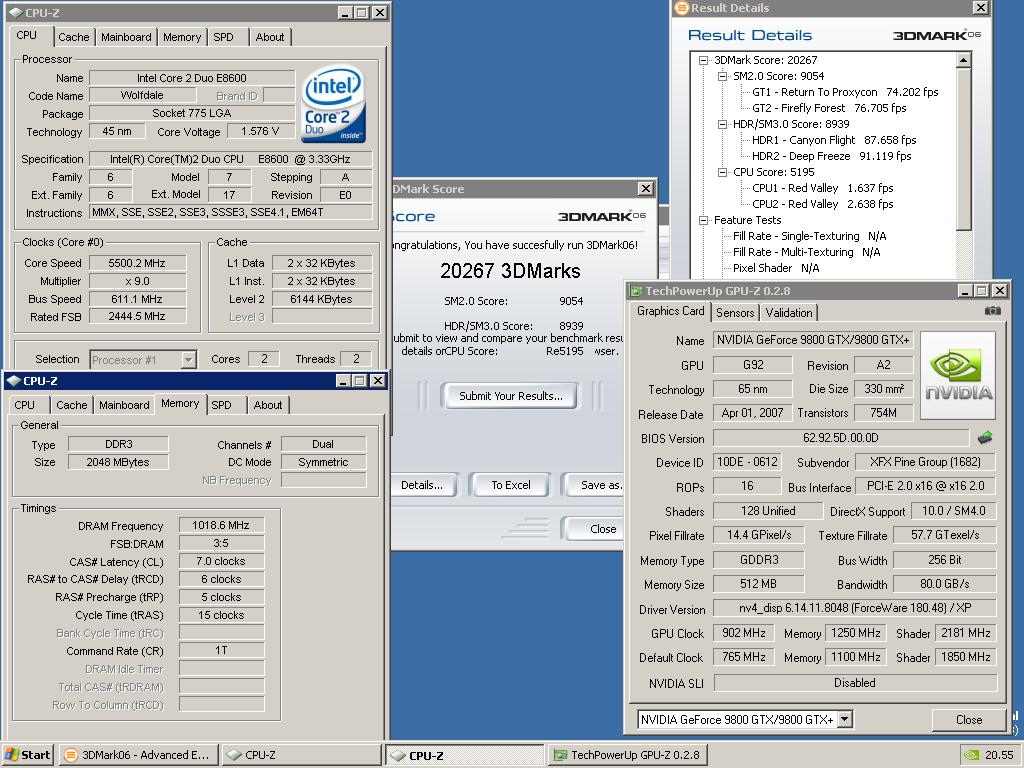Collapse the SM2.0 Score tree node
Viewport: 1024px width, 768px height.
click(x=722, y=76)
